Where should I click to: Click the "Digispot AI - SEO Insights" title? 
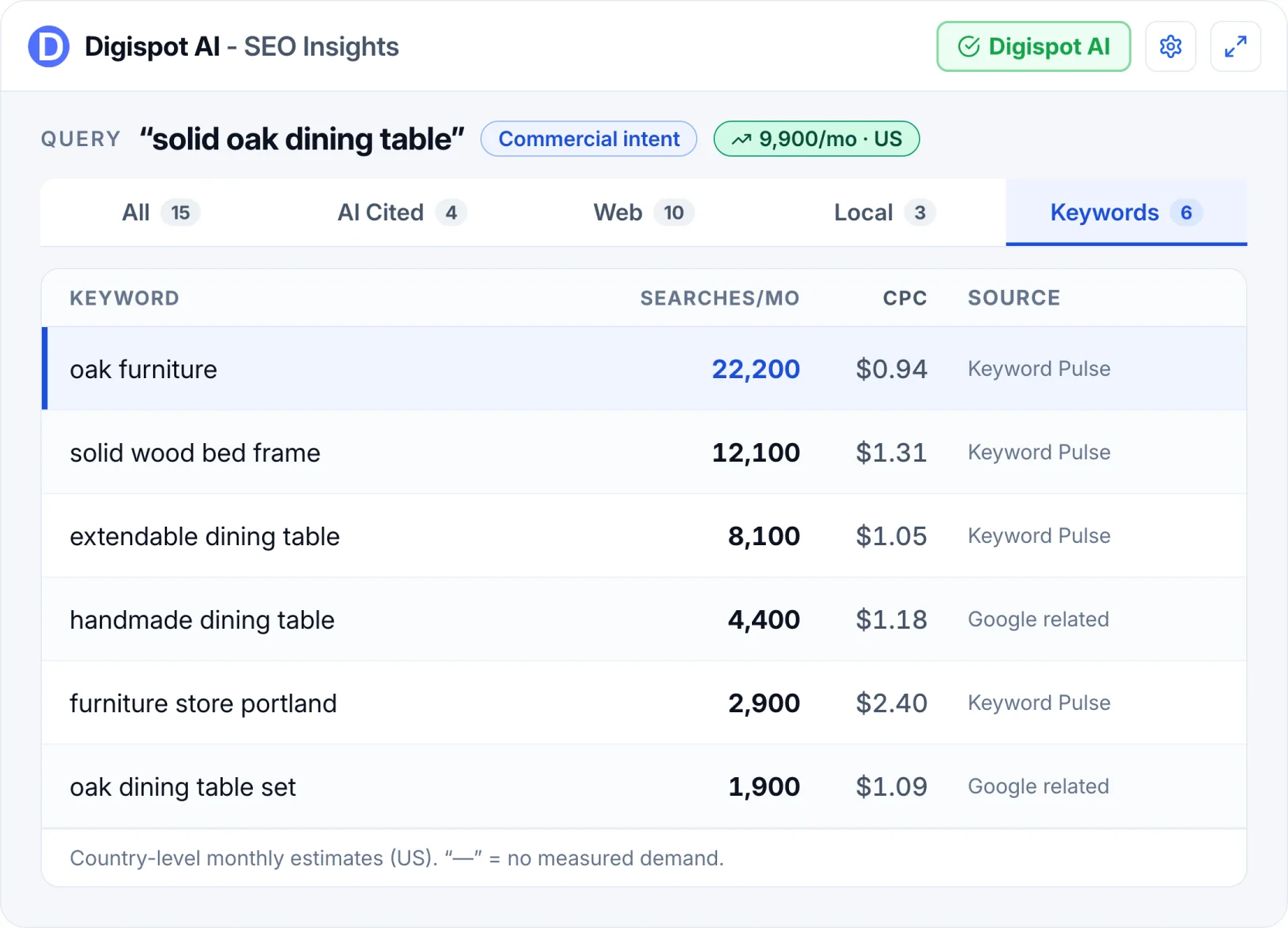point(241,46)
